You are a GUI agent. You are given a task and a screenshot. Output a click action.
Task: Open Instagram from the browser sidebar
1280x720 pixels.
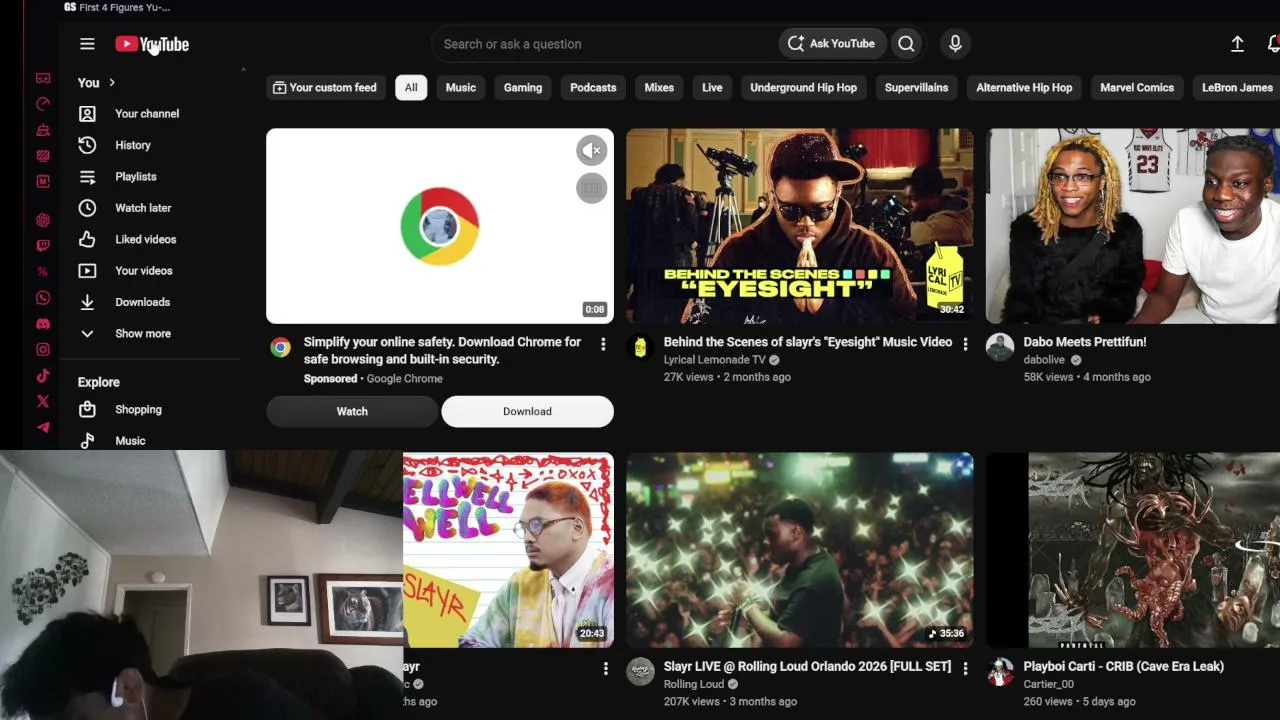click(43, 350)
